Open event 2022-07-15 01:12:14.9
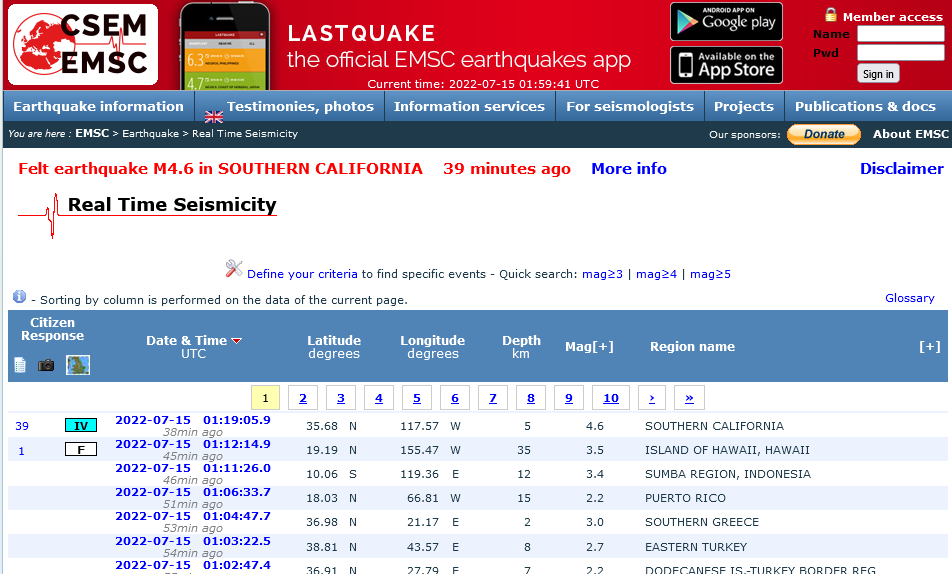 (193, 444)
